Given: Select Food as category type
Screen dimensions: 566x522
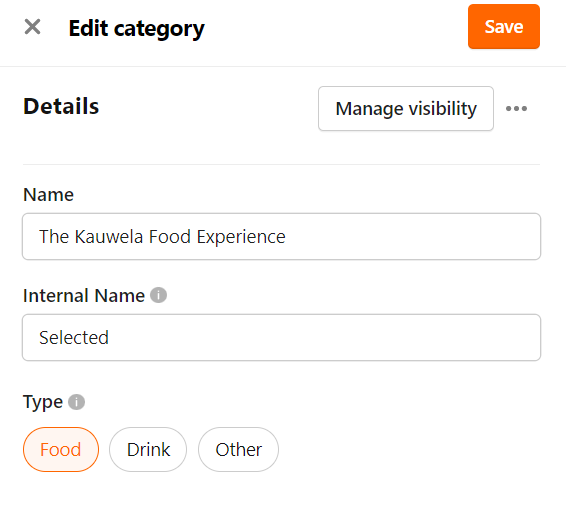Looking at the screenshot, I should click(61, 449).
